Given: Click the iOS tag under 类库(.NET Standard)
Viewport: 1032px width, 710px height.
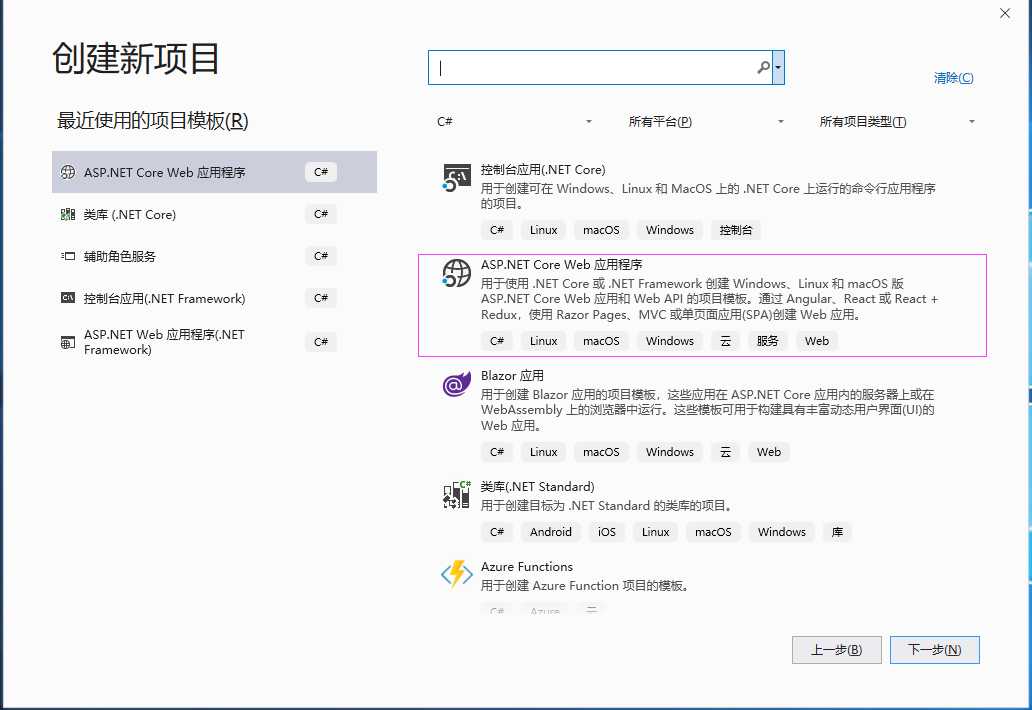Looking at the screenshot, I should (607, 532).
